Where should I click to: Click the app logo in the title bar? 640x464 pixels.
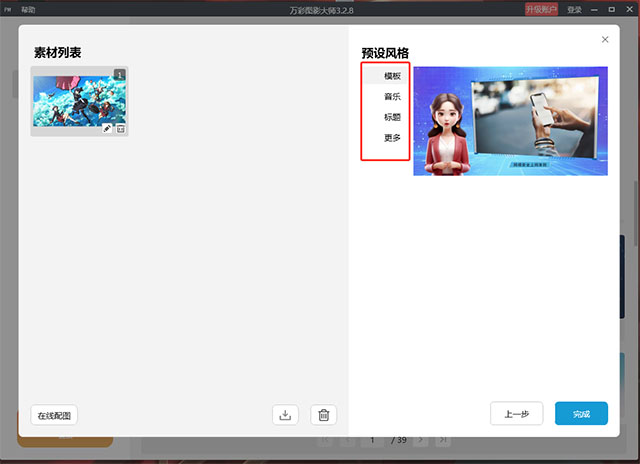click(x=8, y=10)
